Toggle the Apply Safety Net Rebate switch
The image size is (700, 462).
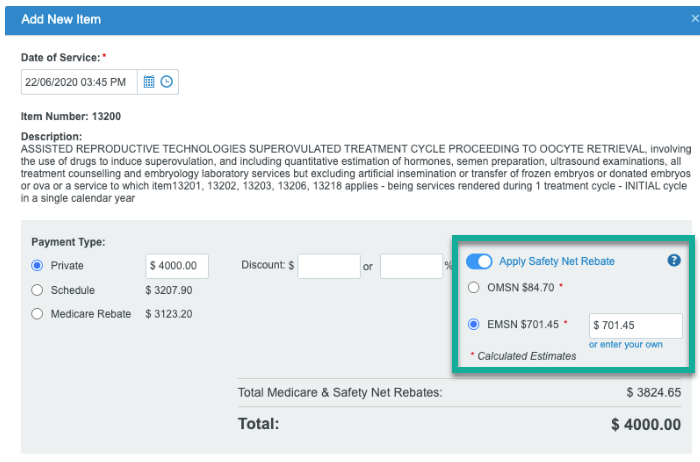pos(479,261)
